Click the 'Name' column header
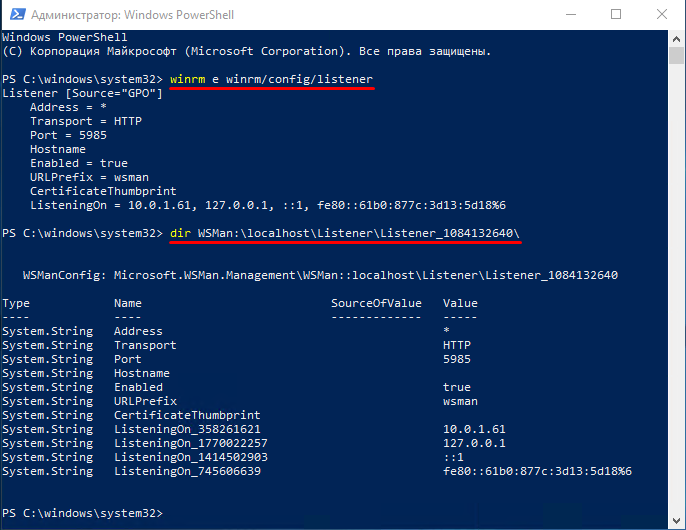The image size is (686, 530). (x=128, y=303)
